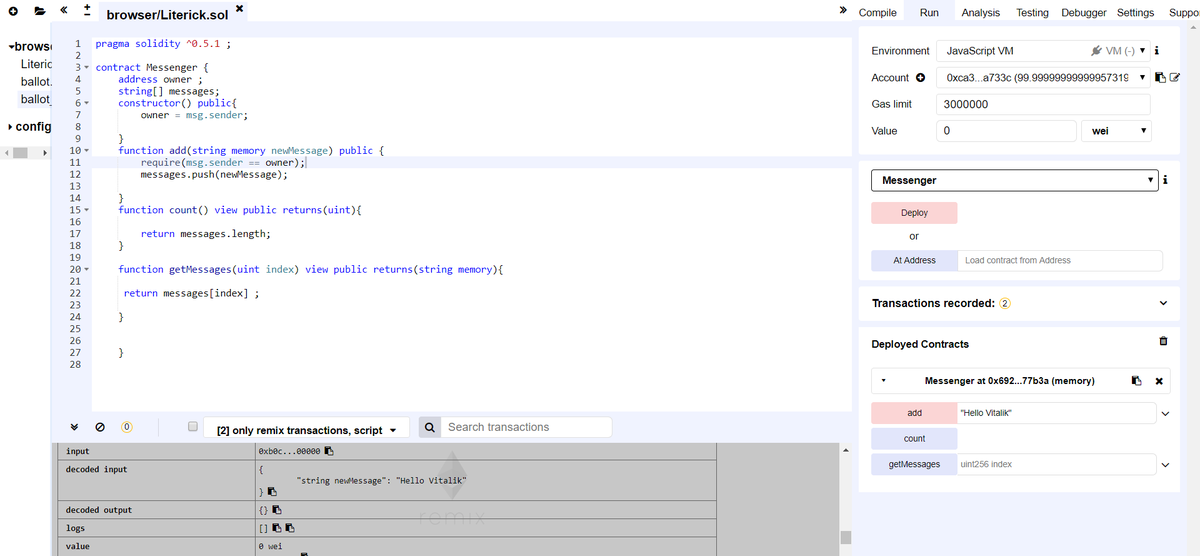Open file via folder icon
Screen dimensions: 1200x556
click(x=40, y=11)
